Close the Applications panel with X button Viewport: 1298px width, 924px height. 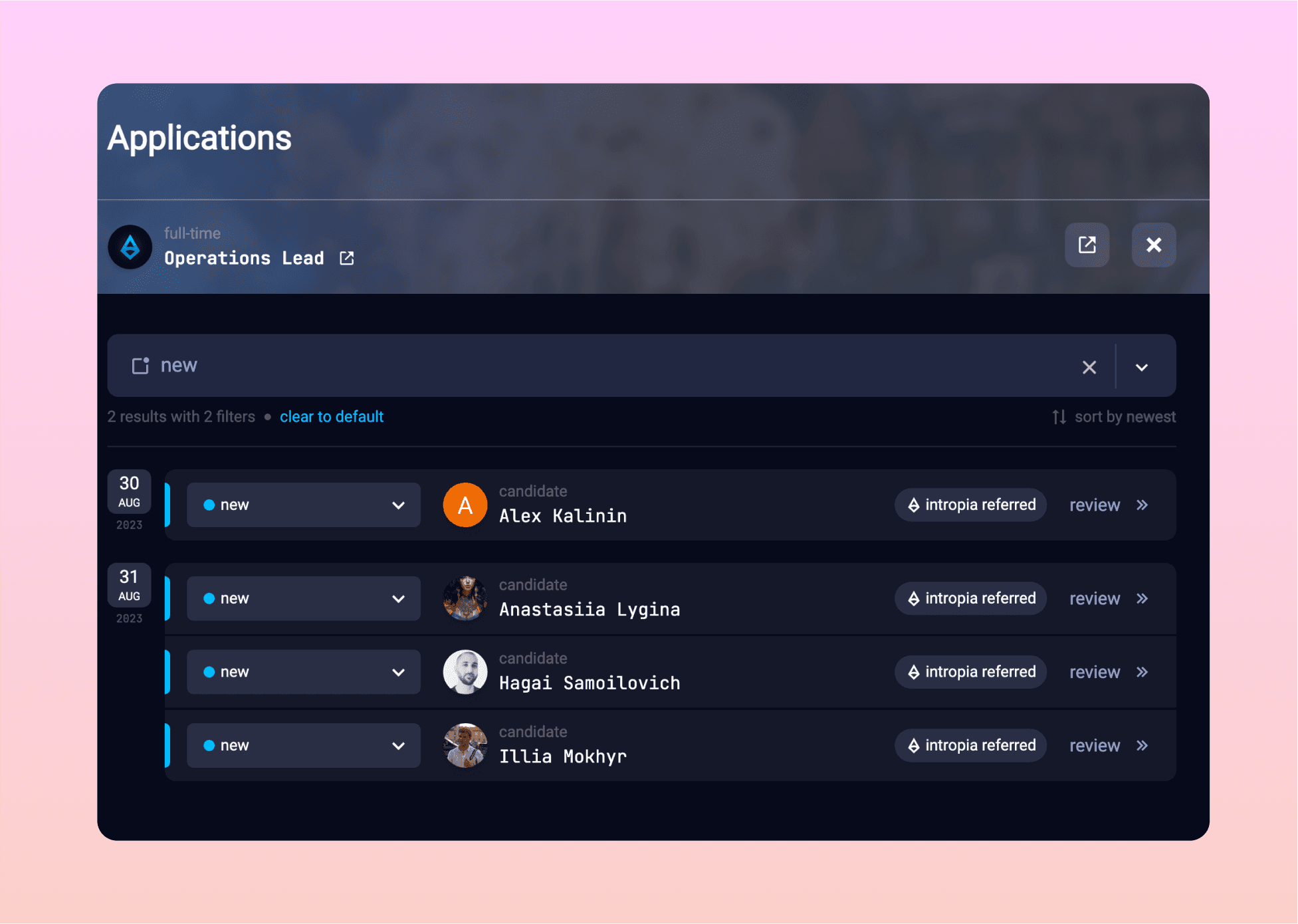(x=1153, y=245)
